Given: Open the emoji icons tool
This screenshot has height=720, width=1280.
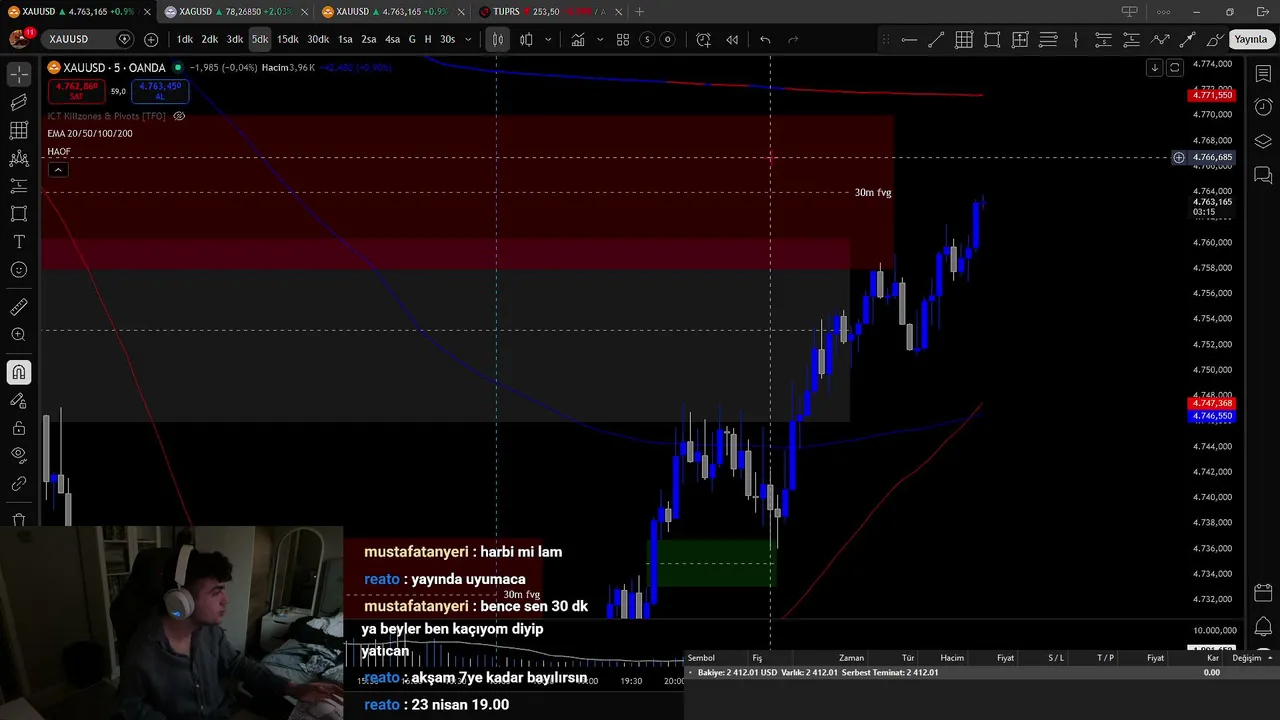Looking at the screenshot, I should pos(19,270).
